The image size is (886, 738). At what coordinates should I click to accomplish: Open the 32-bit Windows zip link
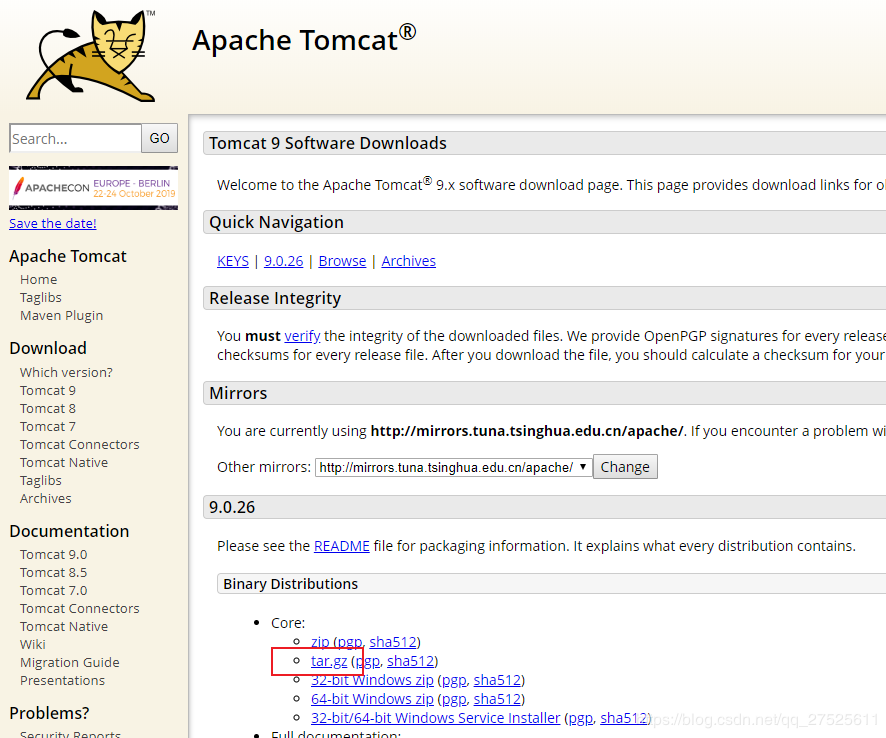372,680
